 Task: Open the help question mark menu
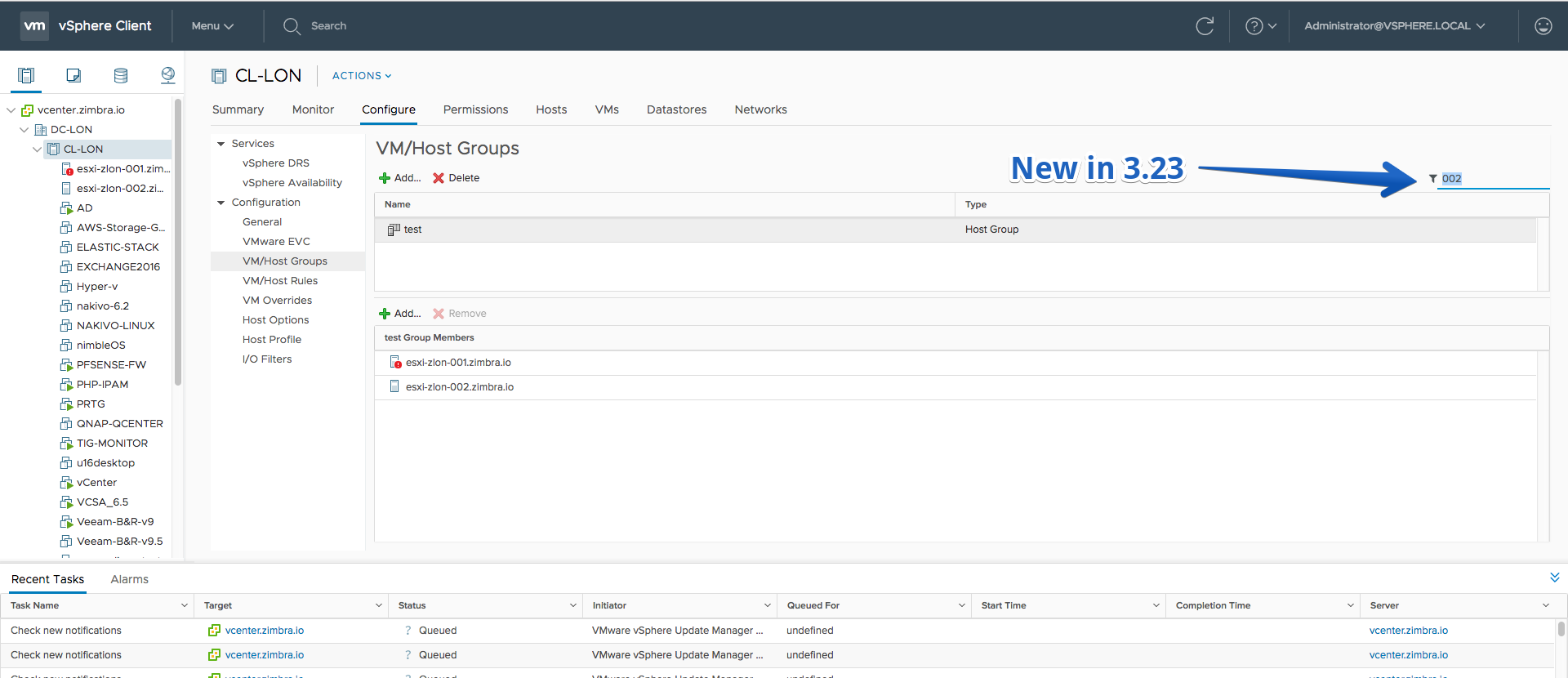1260,26
